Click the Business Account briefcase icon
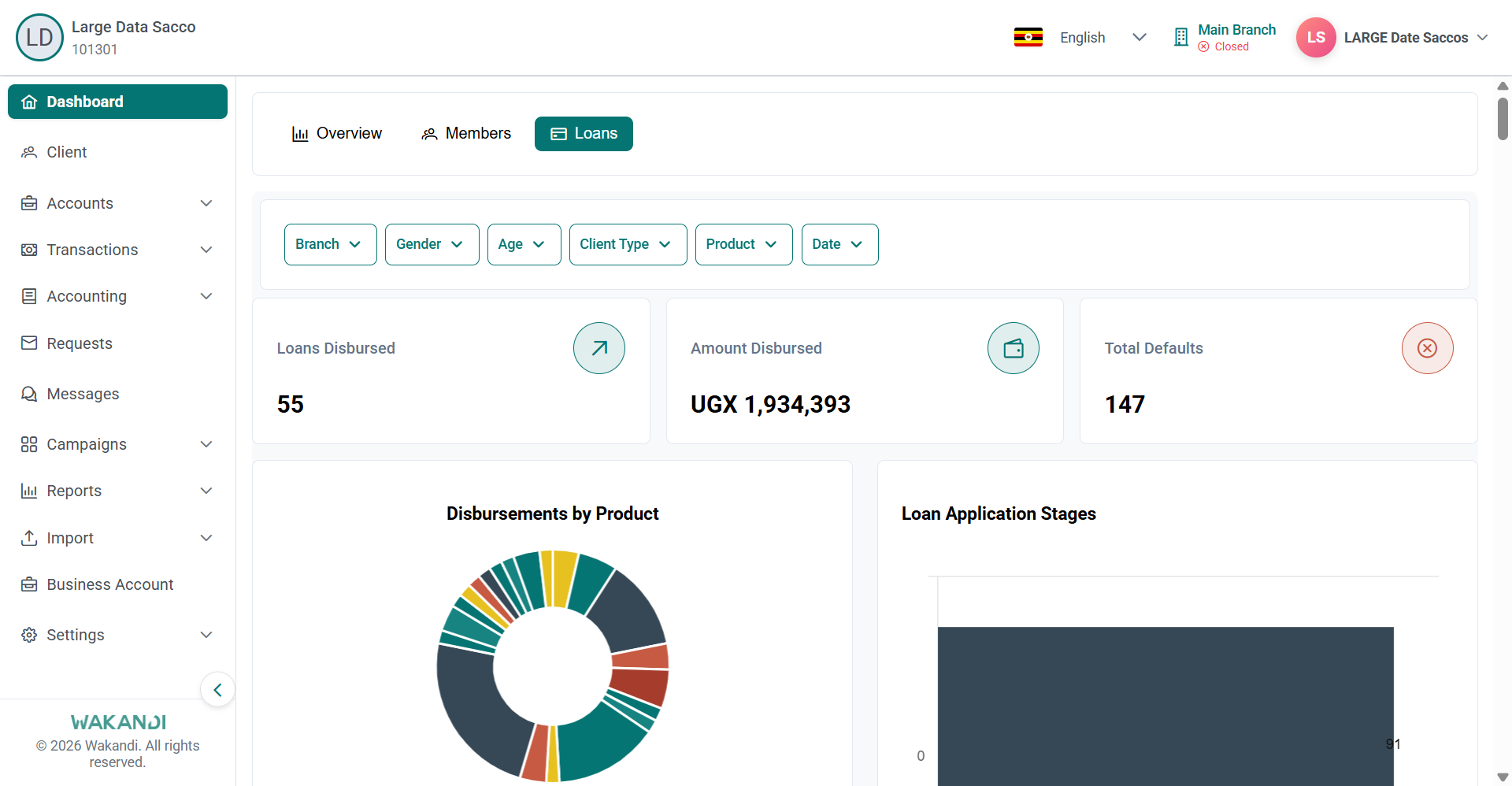 pyautogui.click(x=29, y=584)
